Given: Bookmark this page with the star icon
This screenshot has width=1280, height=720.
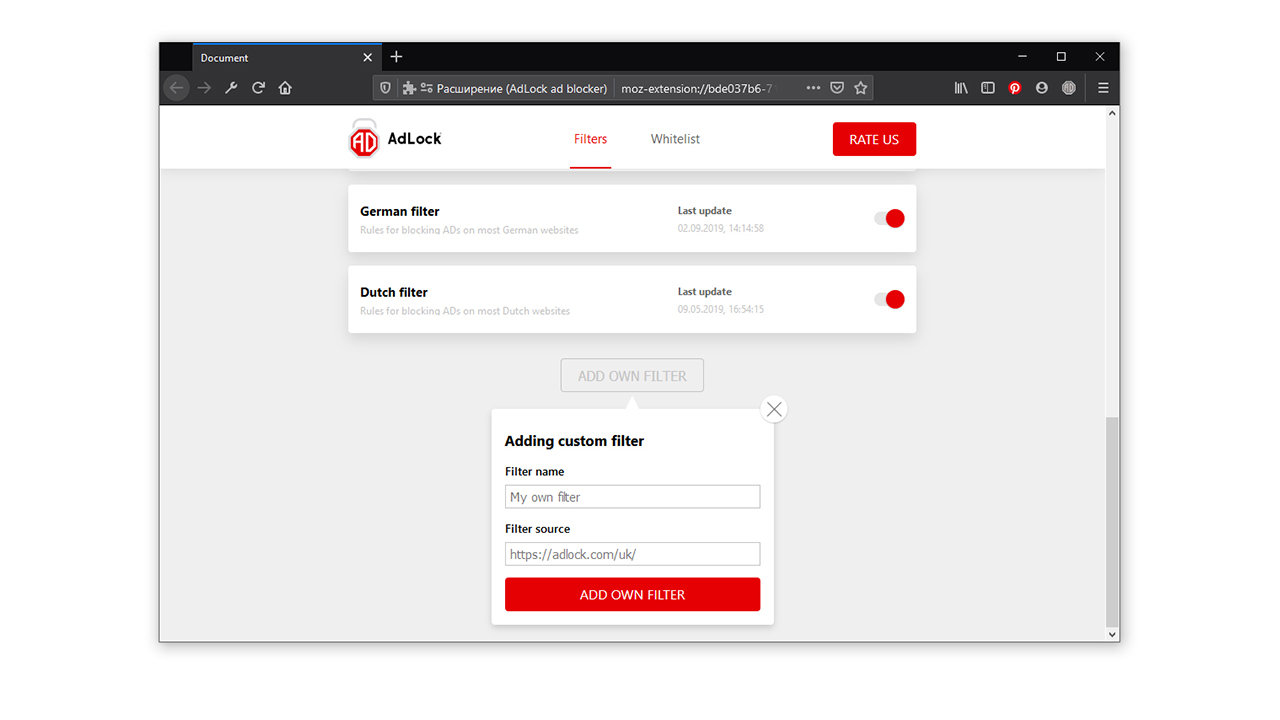Looking at the screenshot, I should coord(861,88).
